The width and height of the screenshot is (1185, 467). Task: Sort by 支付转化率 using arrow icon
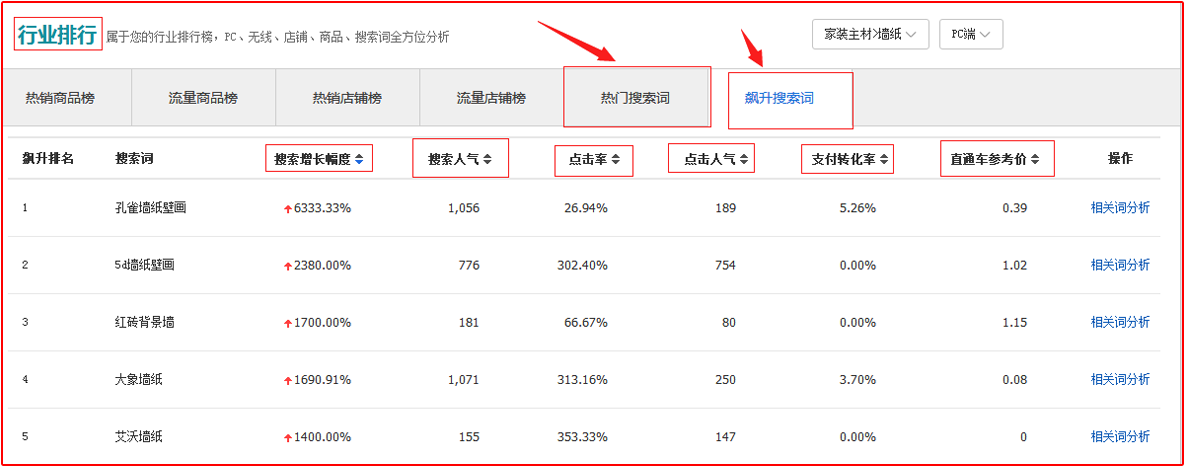884,159
